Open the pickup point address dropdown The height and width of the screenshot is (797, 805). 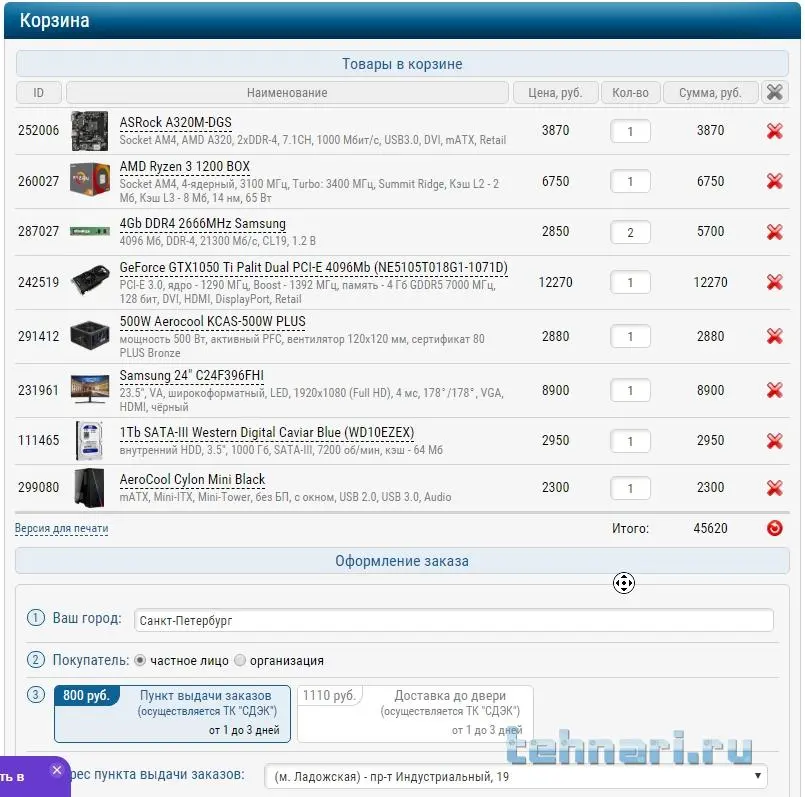click(515, 776)
